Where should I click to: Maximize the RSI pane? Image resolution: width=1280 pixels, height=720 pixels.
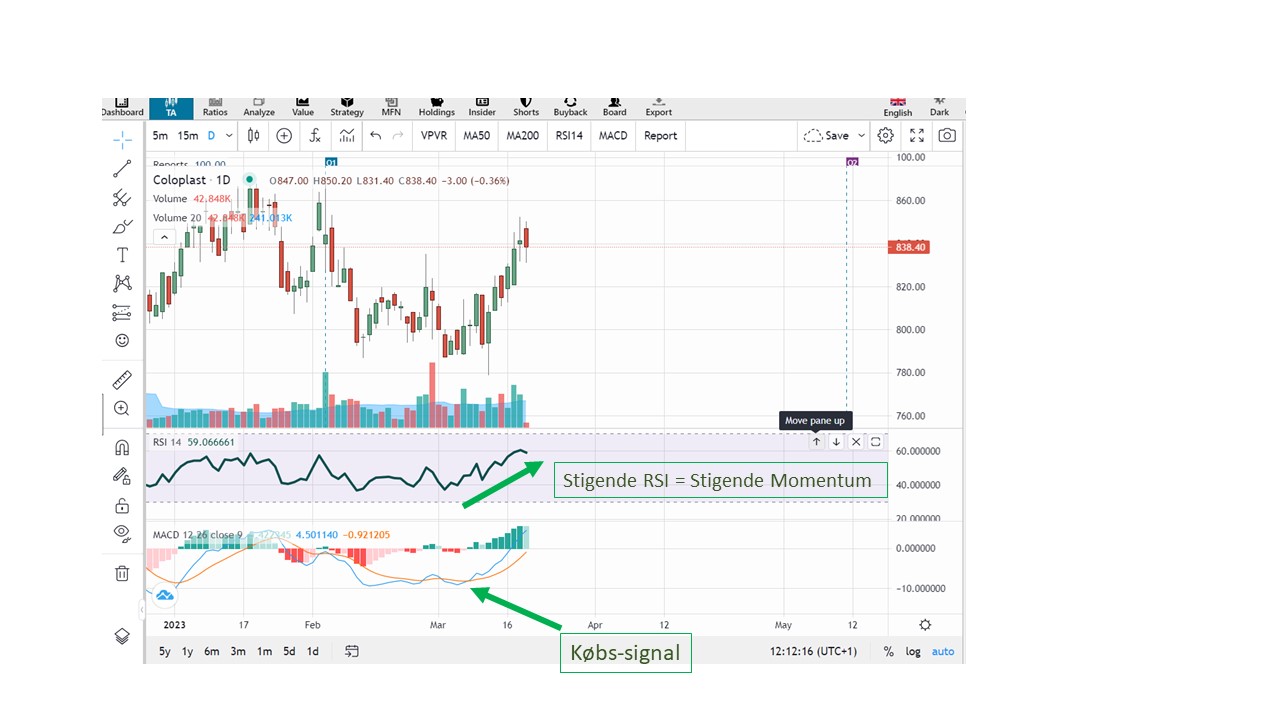pyautogui.click(x=876, y=442)
